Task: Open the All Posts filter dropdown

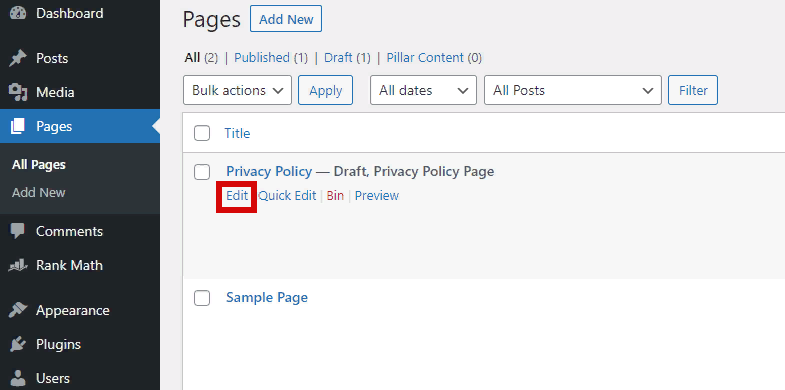Action: click(573, 90)
